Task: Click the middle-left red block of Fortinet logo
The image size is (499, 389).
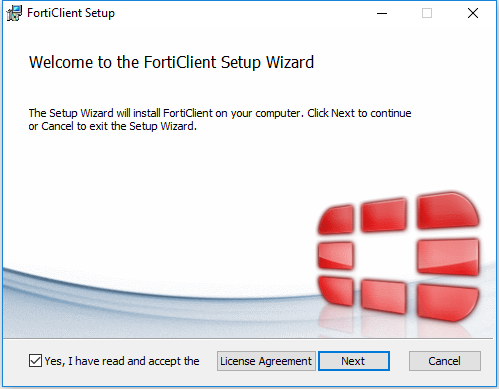Action: pos(336,255)
